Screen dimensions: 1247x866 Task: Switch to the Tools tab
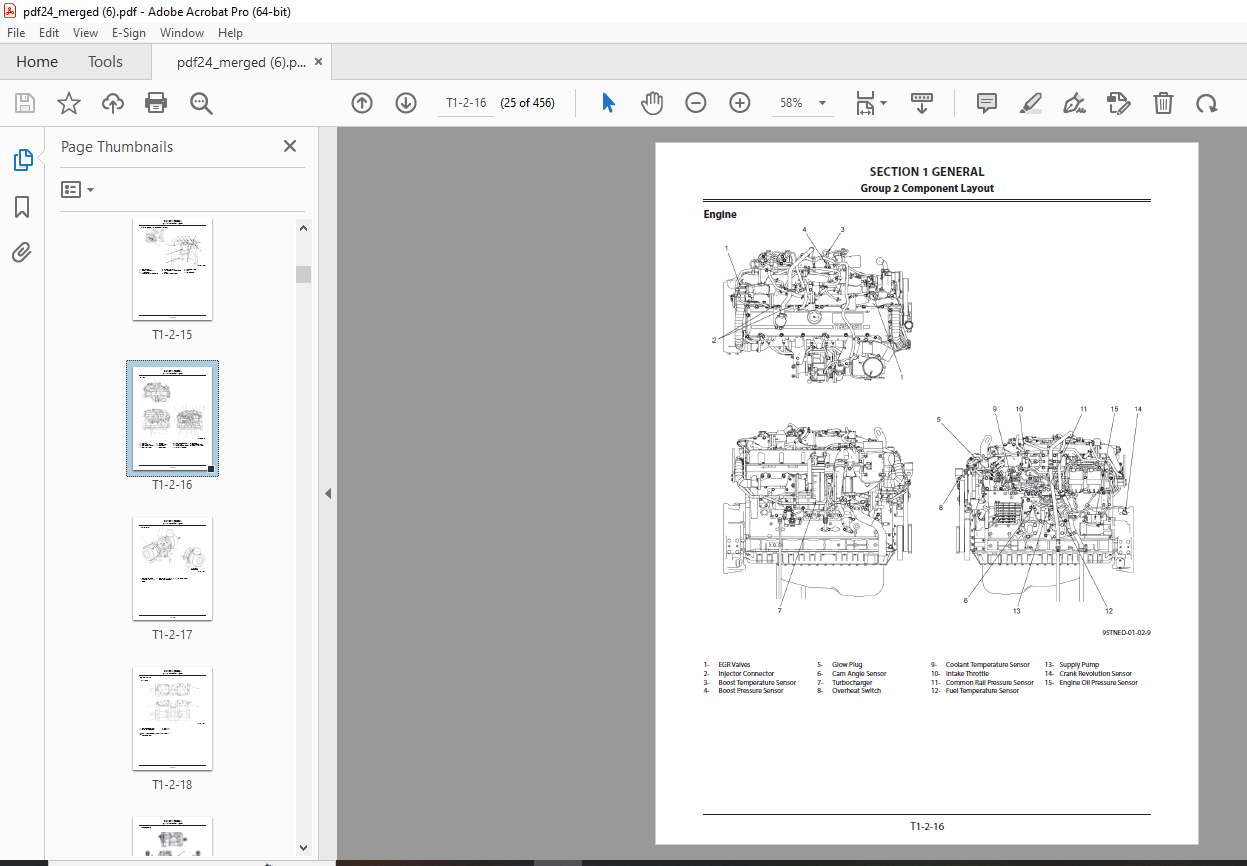click(x=105, y=62)
